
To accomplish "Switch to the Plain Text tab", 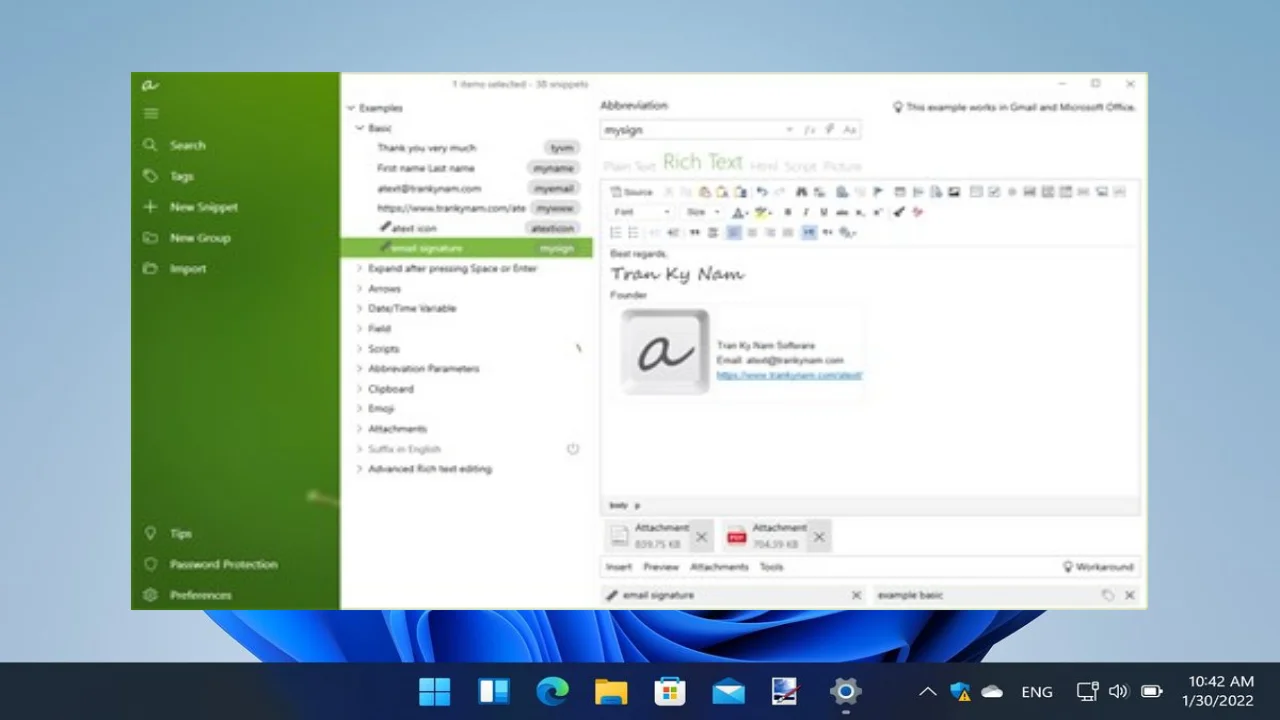I will point(630,166).
